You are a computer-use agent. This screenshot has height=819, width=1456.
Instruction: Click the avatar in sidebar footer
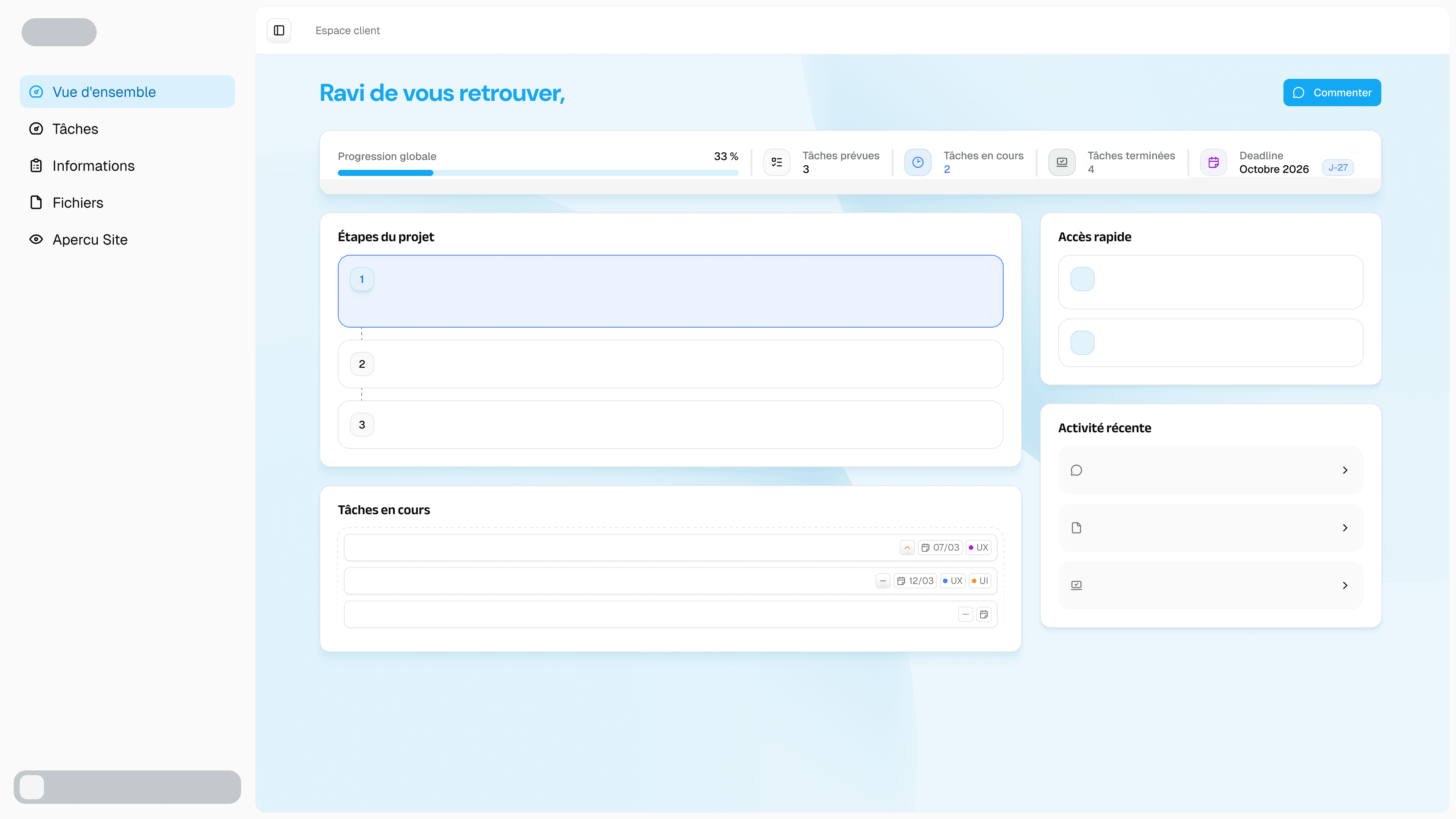tap(31, 787)
